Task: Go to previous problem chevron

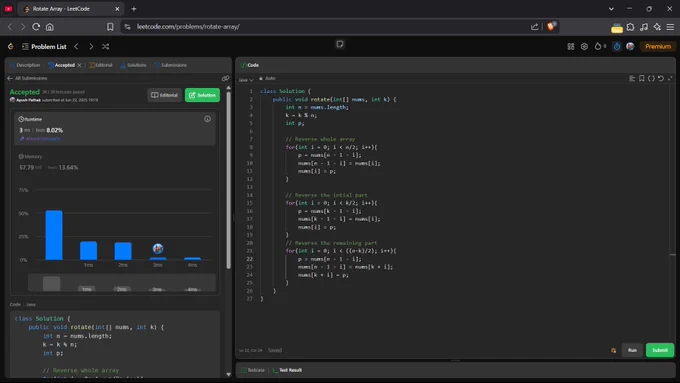Action: (x=76, y=46)
